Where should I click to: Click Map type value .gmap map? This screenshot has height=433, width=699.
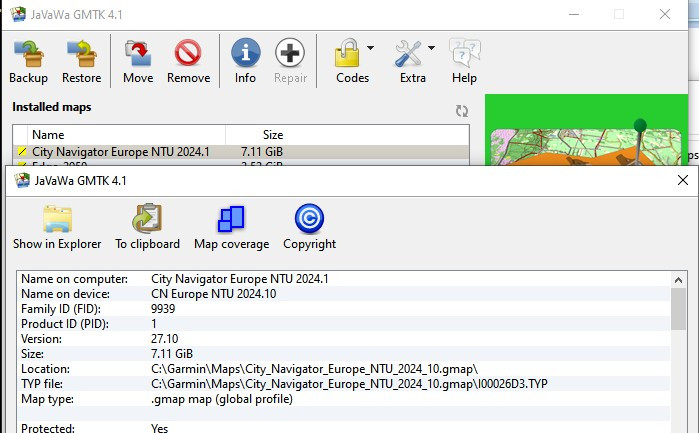point(222,399)
